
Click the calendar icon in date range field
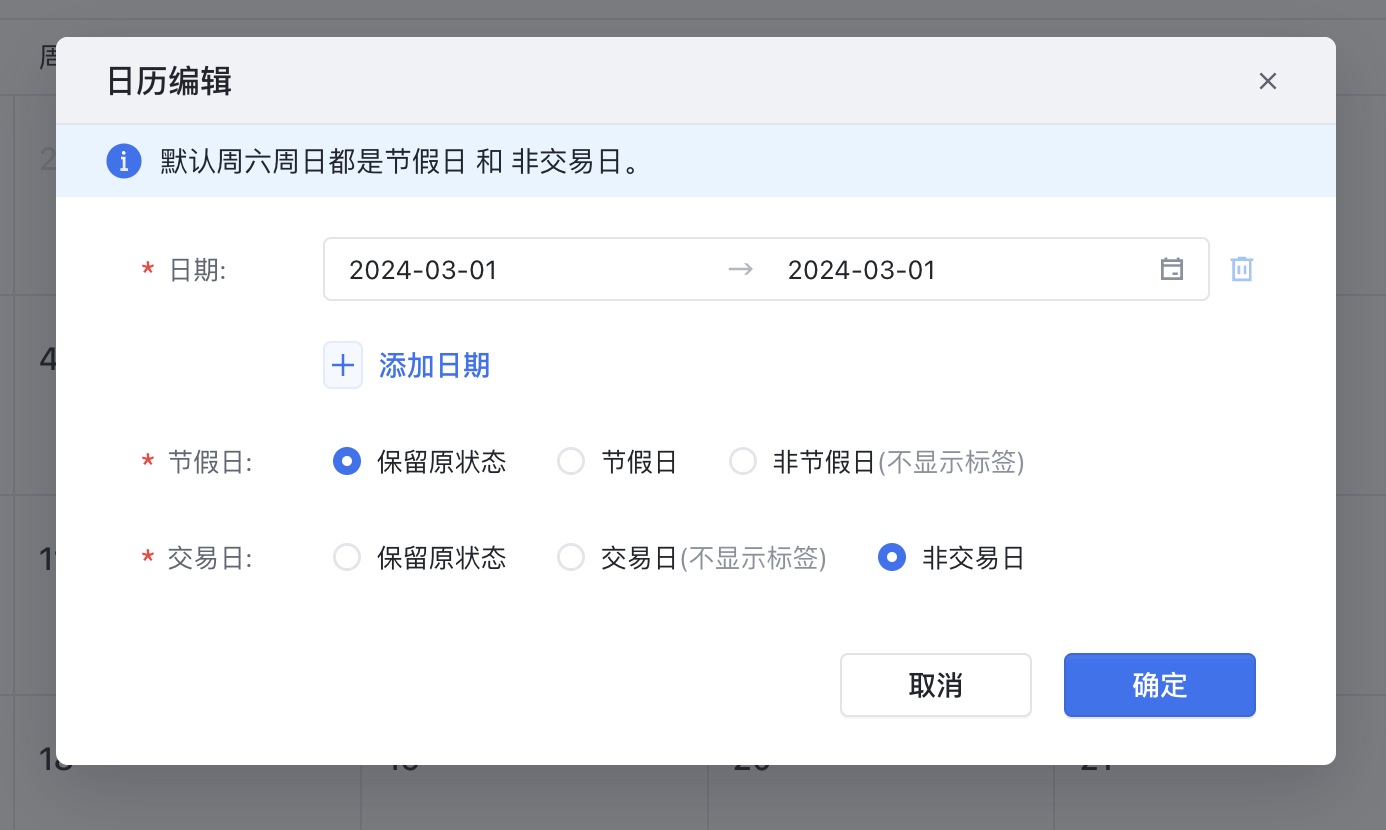tap(1171, 269)
